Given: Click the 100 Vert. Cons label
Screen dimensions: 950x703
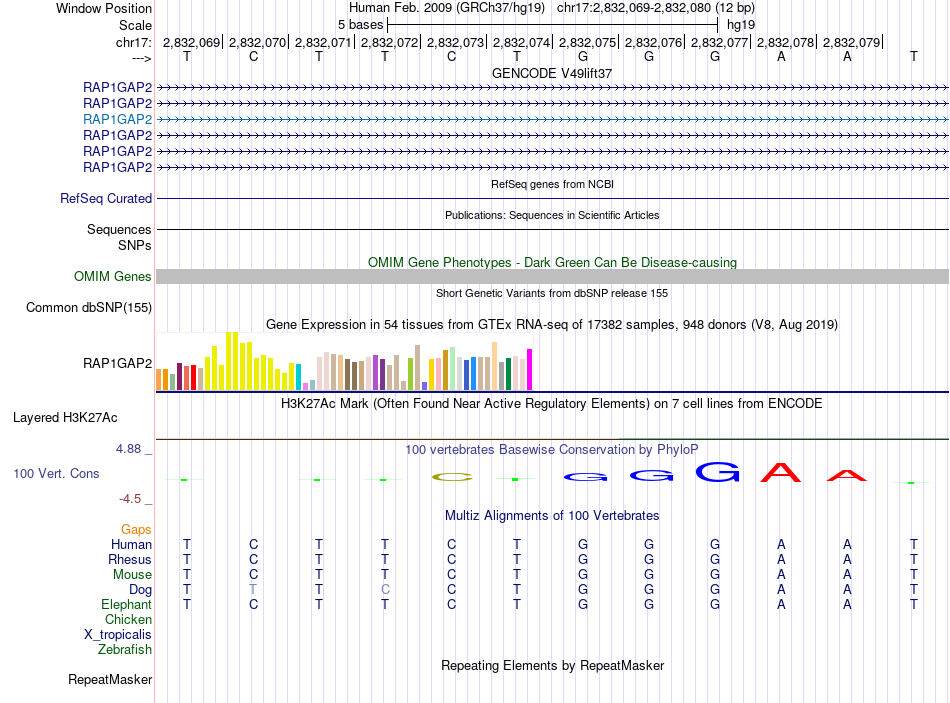Looking at the screenshot, I should coord(56,473).
